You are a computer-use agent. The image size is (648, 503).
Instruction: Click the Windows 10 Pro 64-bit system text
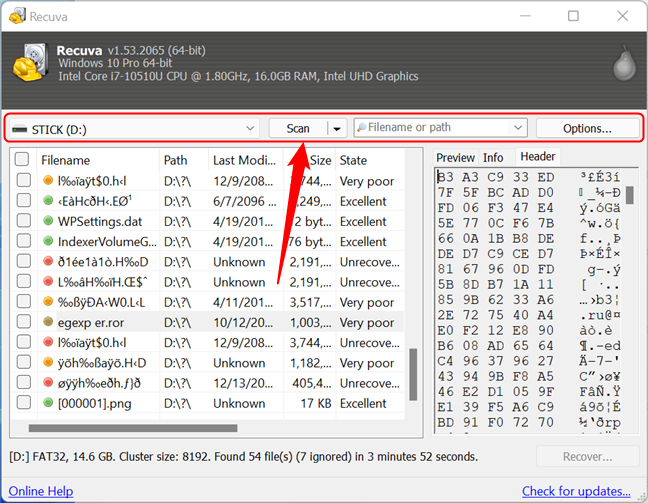(x=115, y=63)
